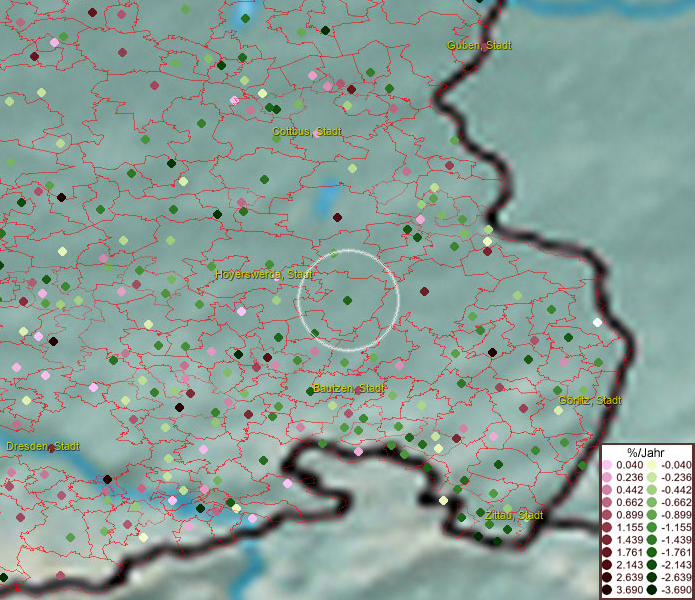Click the Cottbus, Stadt map label

point(307,132)
